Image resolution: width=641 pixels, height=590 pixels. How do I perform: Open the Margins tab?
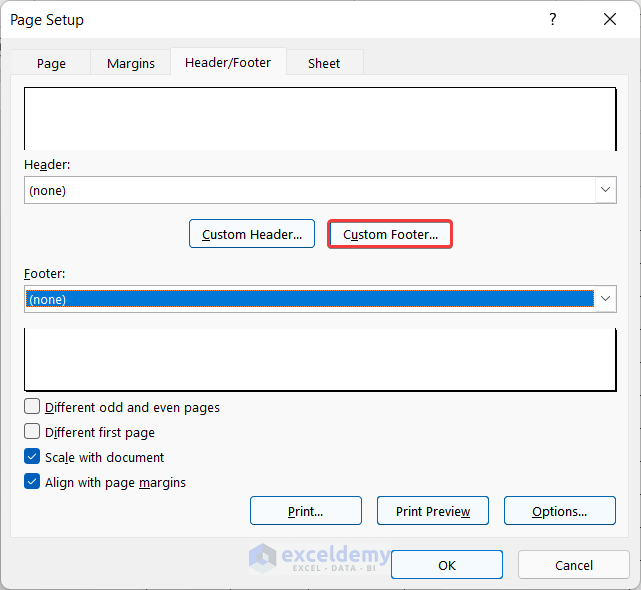(131, 63)
